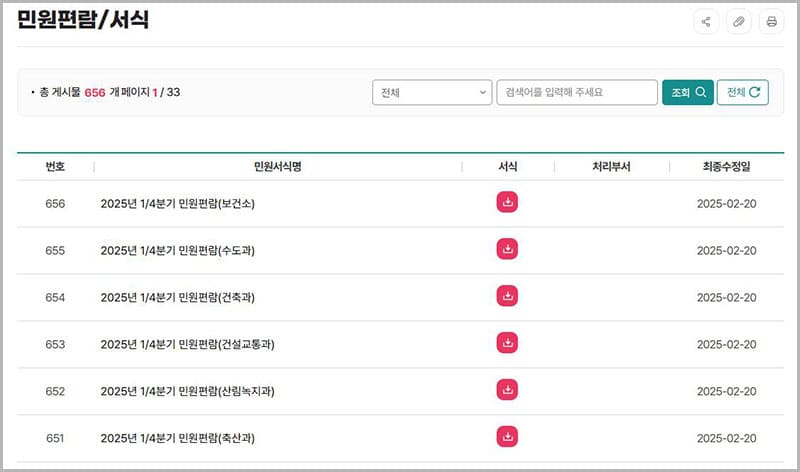This screenshot has width=800, height=472.
Task: Click the 최종수정일 column header
Action: coord(726,167)
